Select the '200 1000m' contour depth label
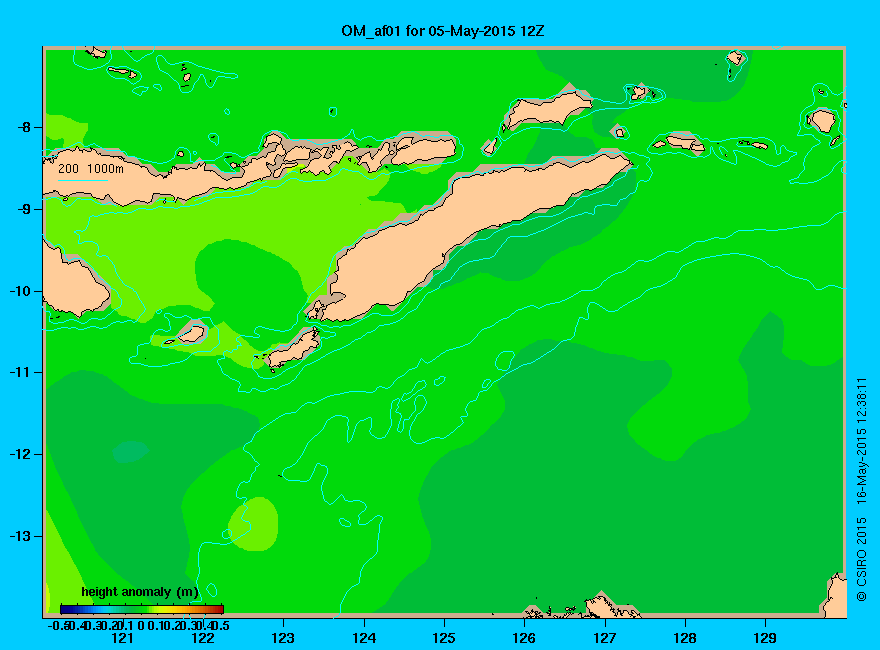Screen dimensions: 880x650 (x=91, y=168)
